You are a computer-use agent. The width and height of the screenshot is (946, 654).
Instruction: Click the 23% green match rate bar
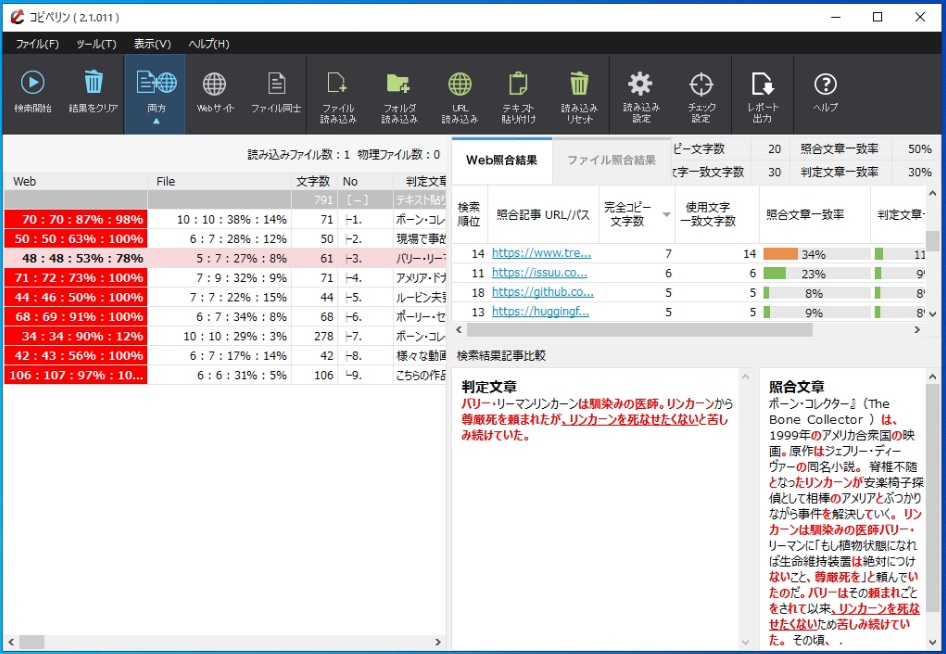(775, 273)
